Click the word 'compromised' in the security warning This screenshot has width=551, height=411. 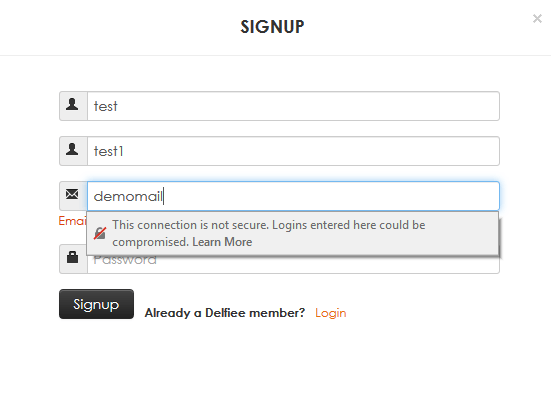click(151, 242)
